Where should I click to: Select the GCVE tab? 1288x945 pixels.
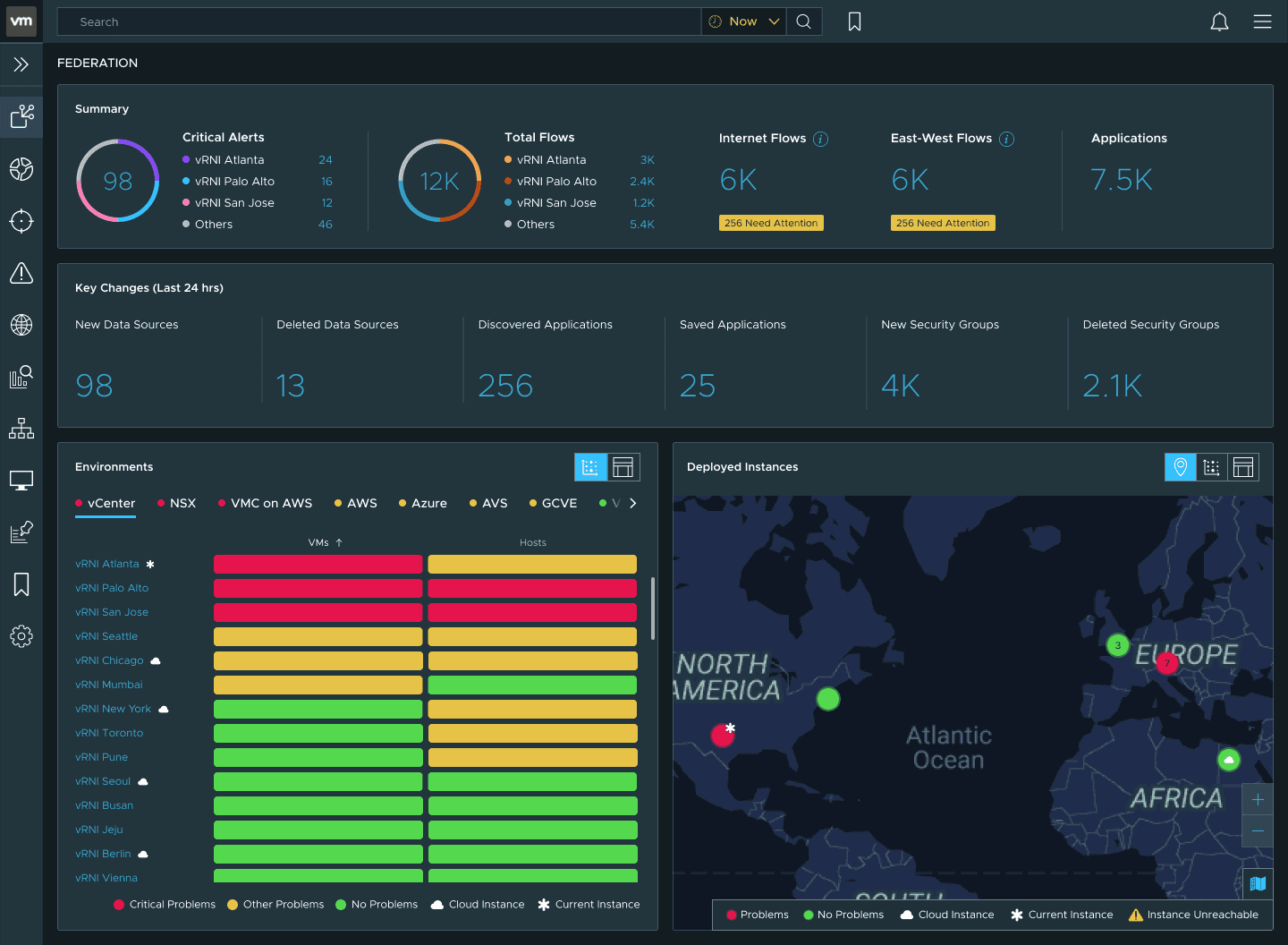point(554,504)
